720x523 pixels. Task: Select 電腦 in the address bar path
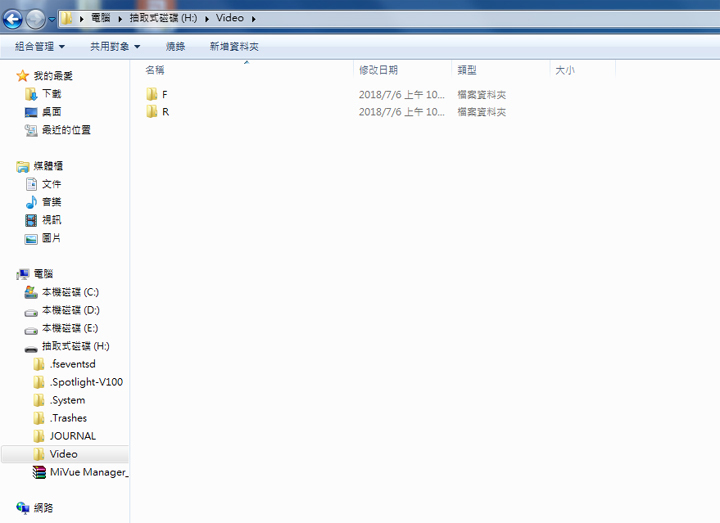click(x=101, y=18)
